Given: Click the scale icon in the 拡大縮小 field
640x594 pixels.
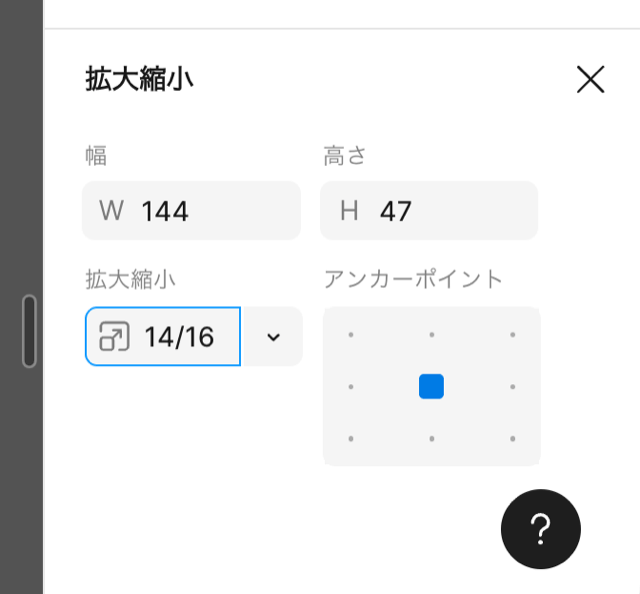Looking at the screenshot, I should pyautogui.click(x=115, y=337).
